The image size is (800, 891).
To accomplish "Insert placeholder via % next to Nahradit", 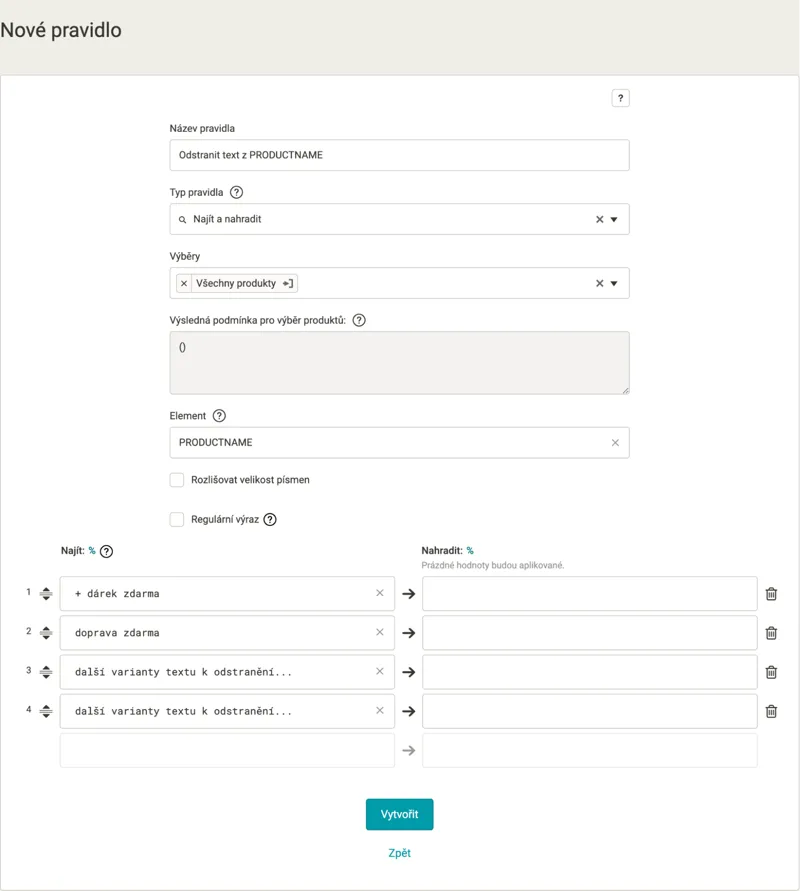I will click(x=470, y=551).
